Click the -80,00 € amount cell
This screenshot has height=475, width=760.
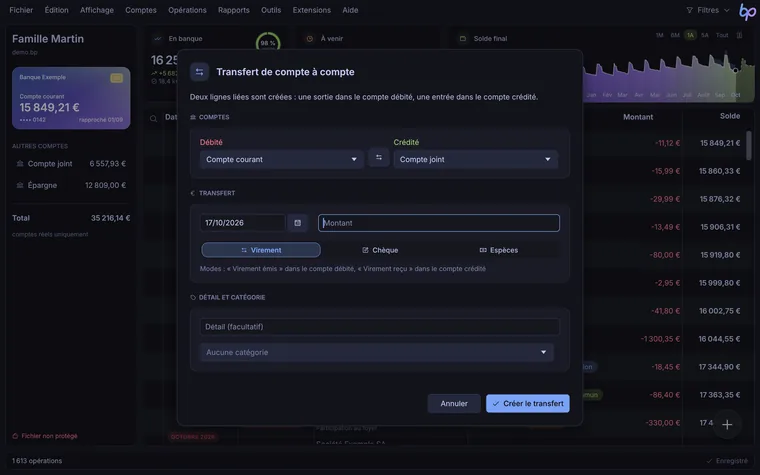pos(665,255)
